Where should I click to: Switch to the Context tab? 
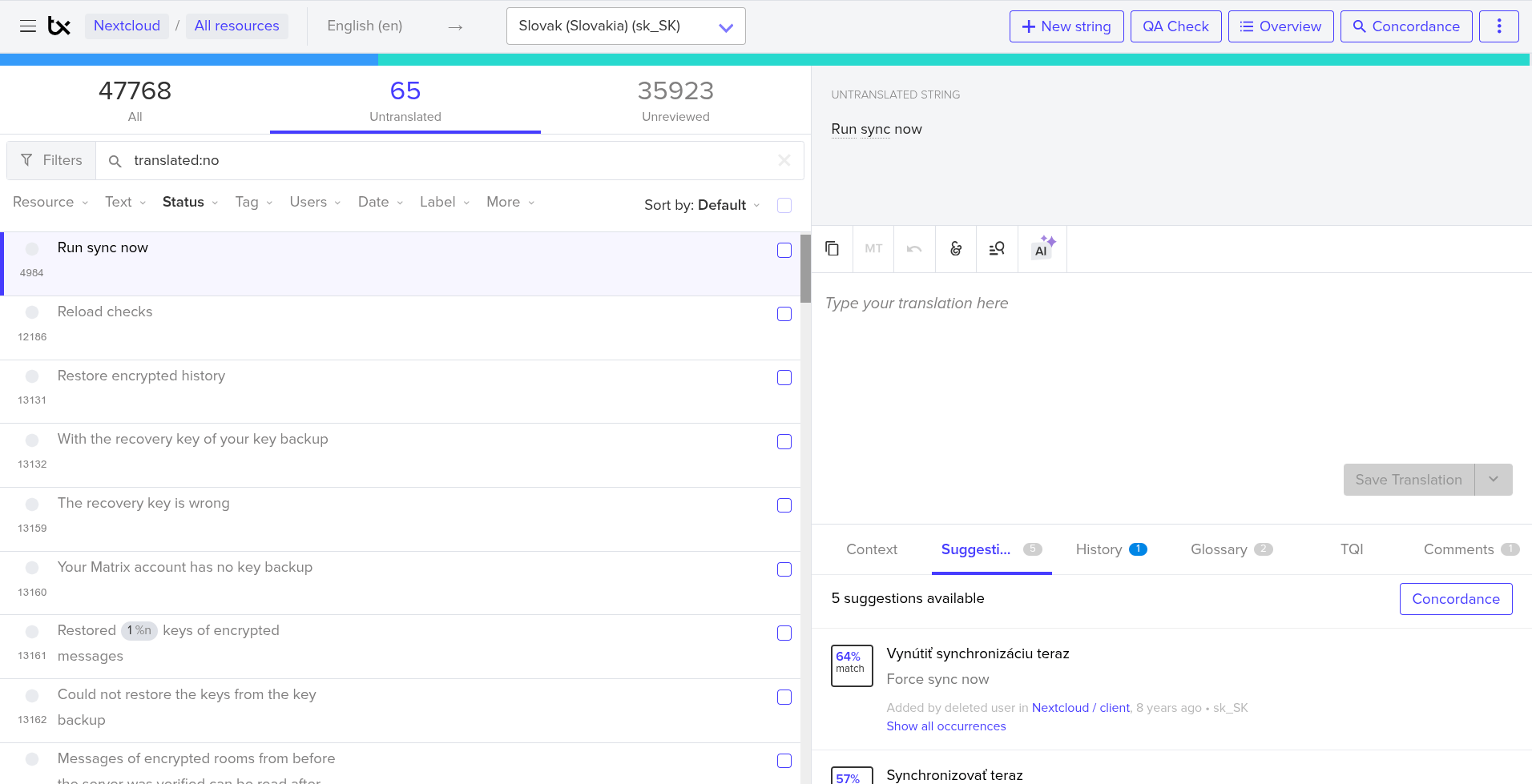click(x=872, y=549)
